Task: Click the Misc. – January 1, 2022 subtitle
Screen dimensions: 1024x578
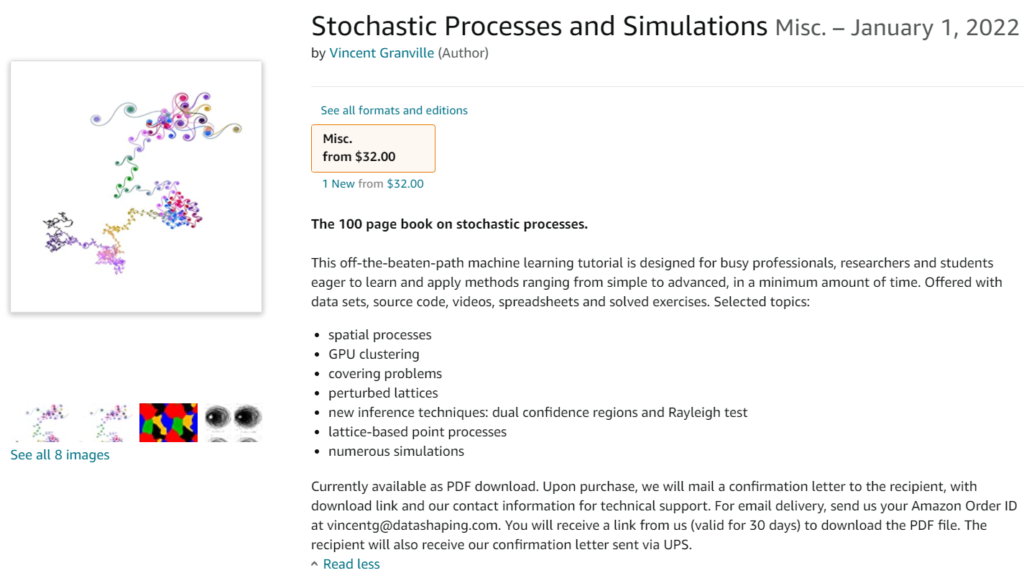Action: [x=897, y=28]
